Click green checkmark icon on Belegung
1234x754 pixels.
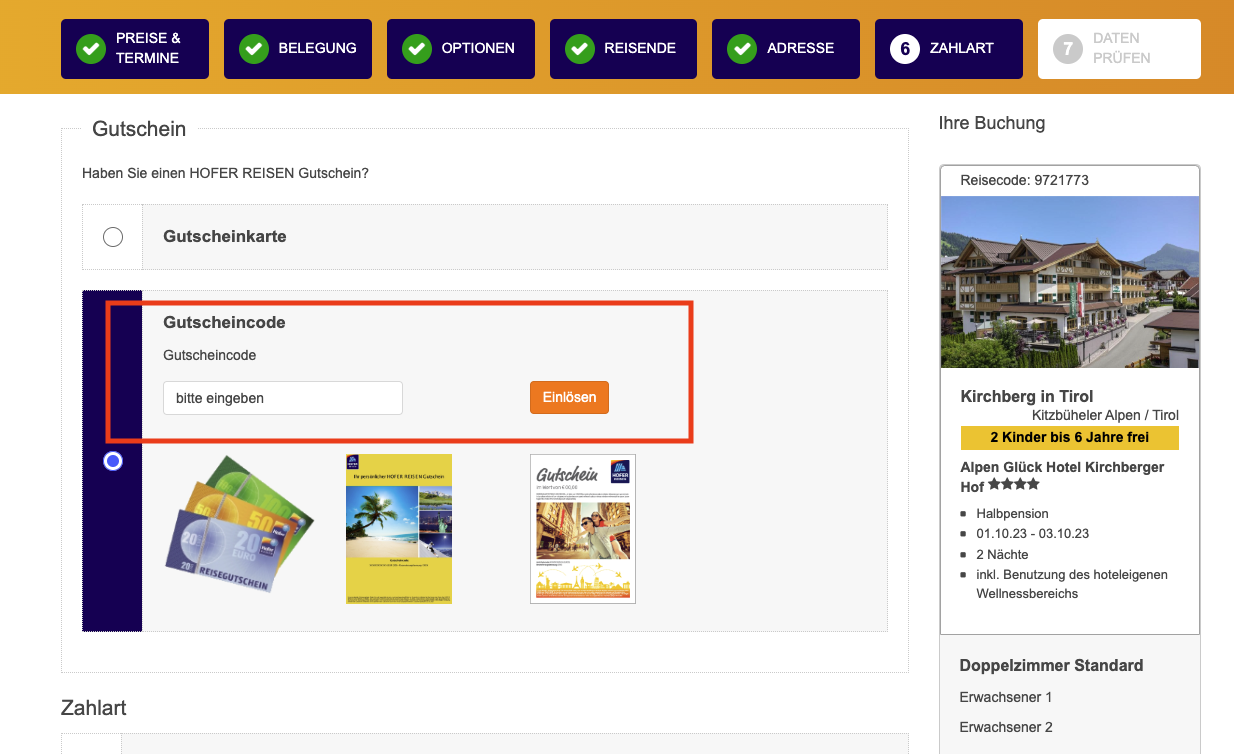click(254, 48)
